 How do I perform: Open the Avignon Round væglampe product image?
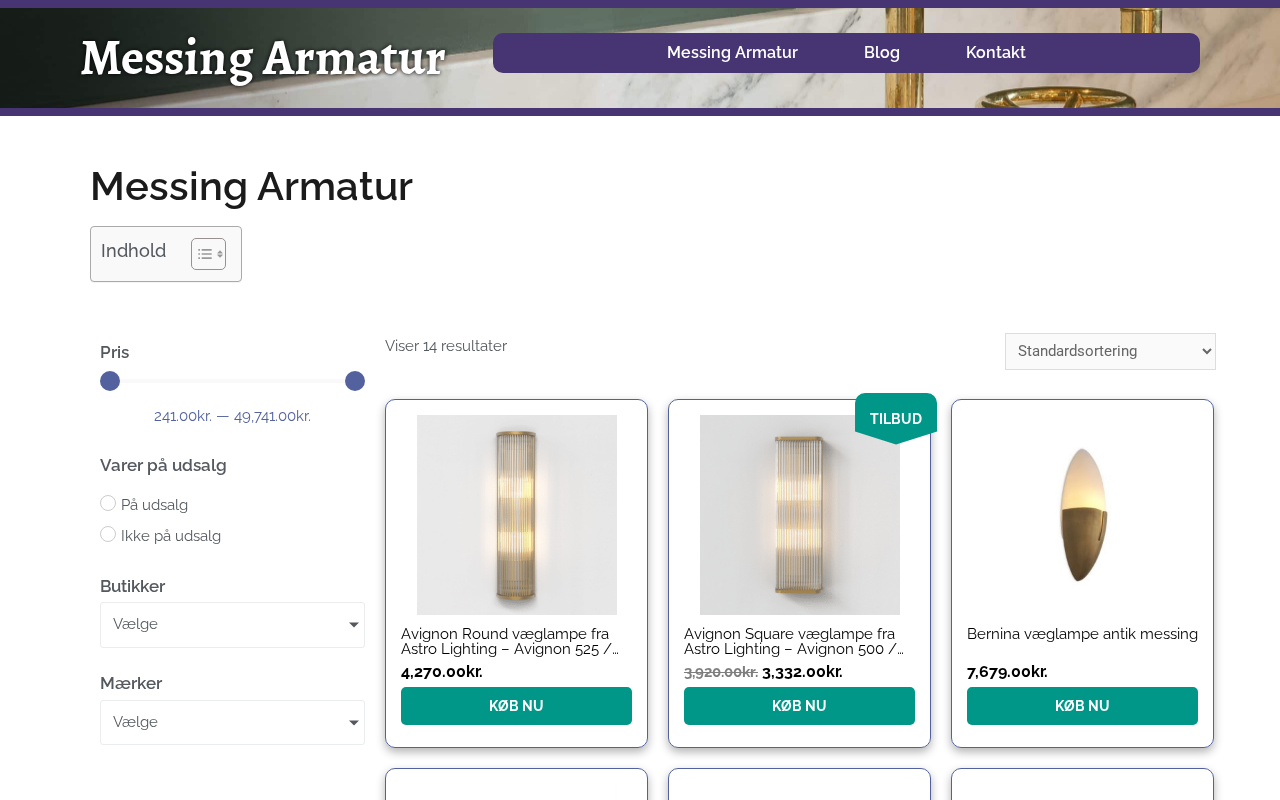click(516, 514)
